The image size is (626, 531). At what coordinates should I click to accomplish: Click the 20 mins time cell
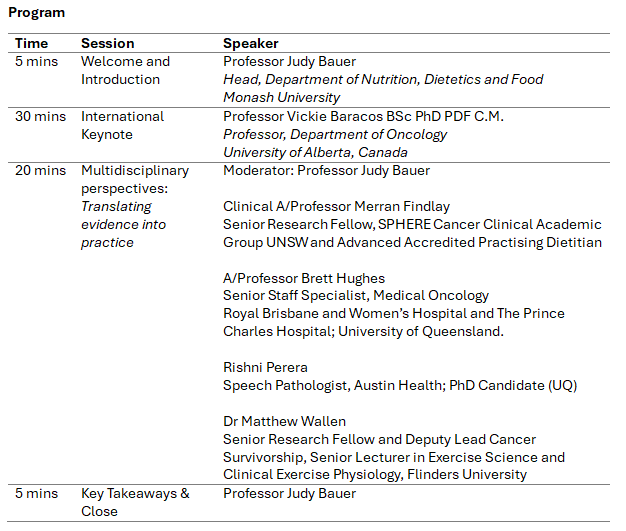pos(40,171)
